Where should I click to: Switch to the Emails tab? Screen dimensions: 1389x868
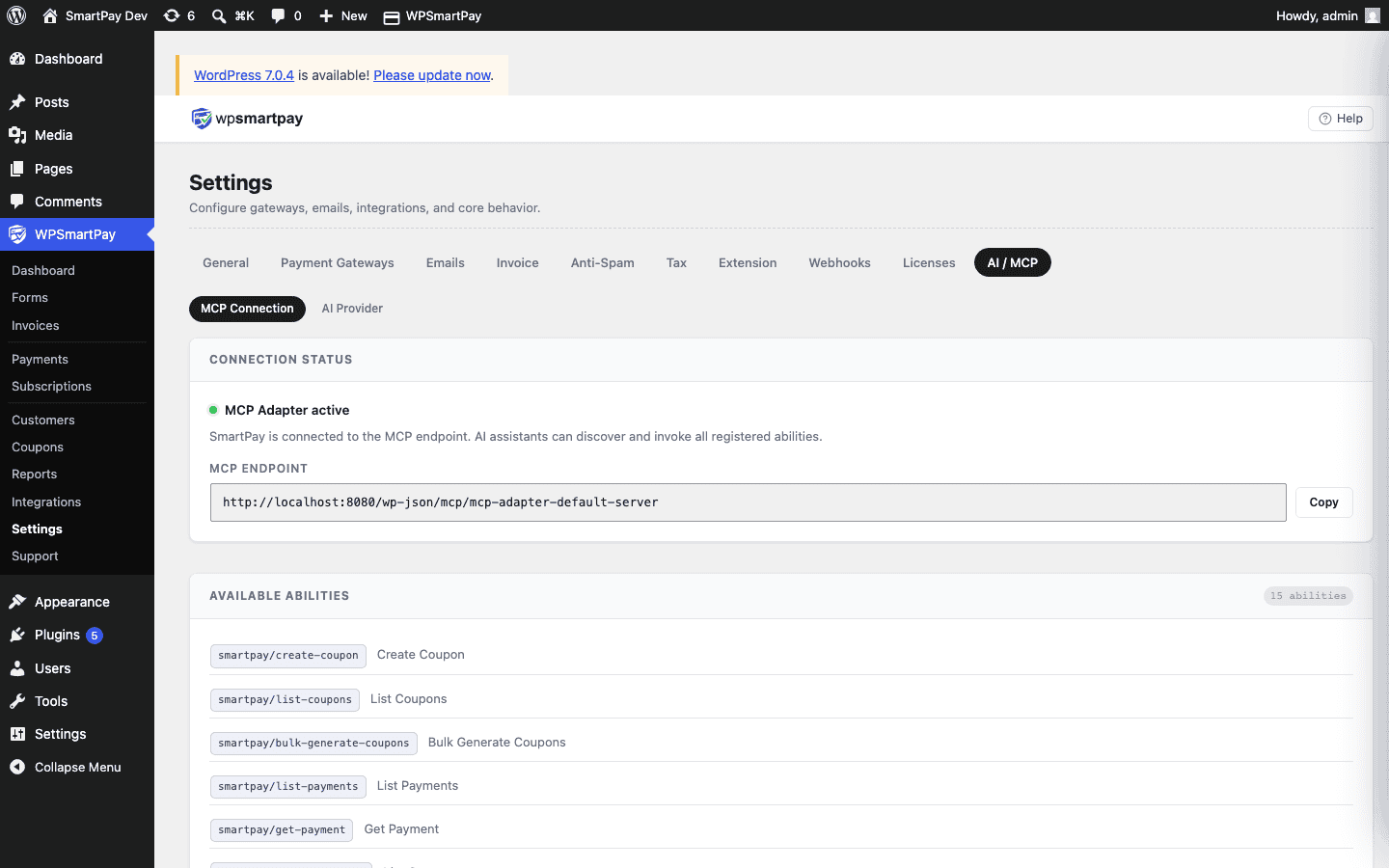446,262
